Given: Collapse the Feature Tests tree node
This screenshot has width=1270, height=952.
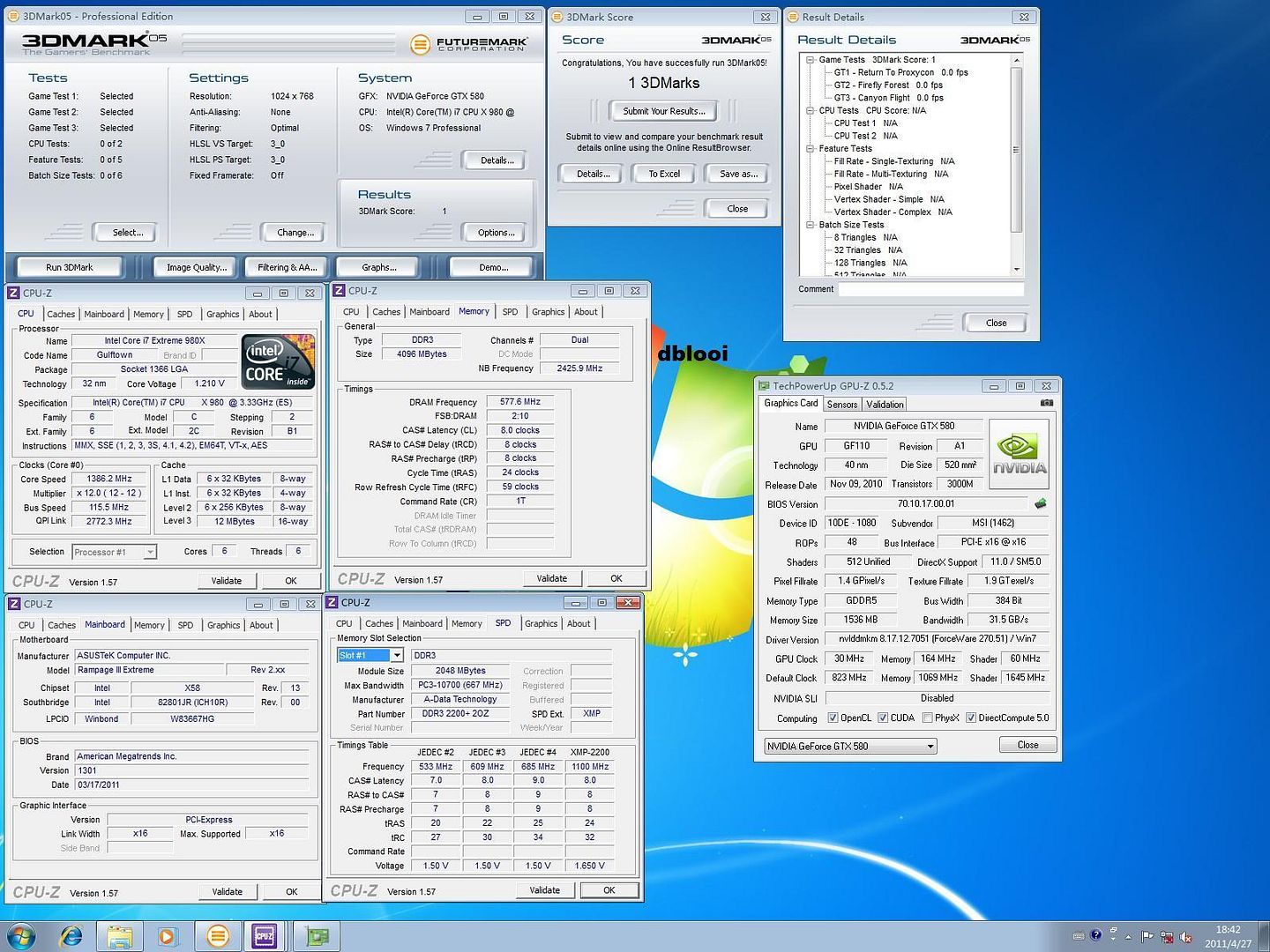Looking at the screenshot, I should click(x=810, y=149).
